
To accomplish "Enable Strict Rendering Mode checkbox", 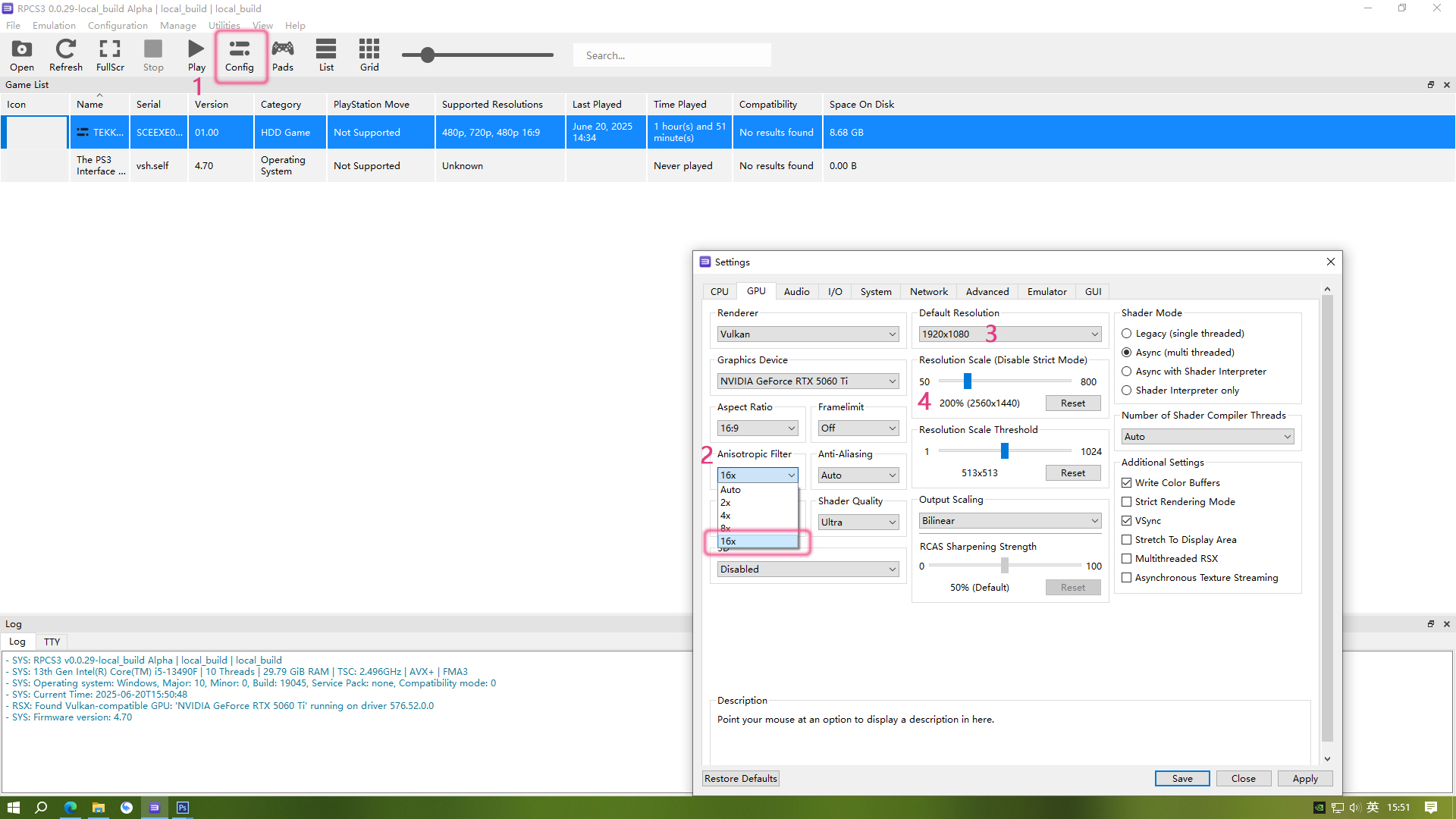I will (1126, 502).
